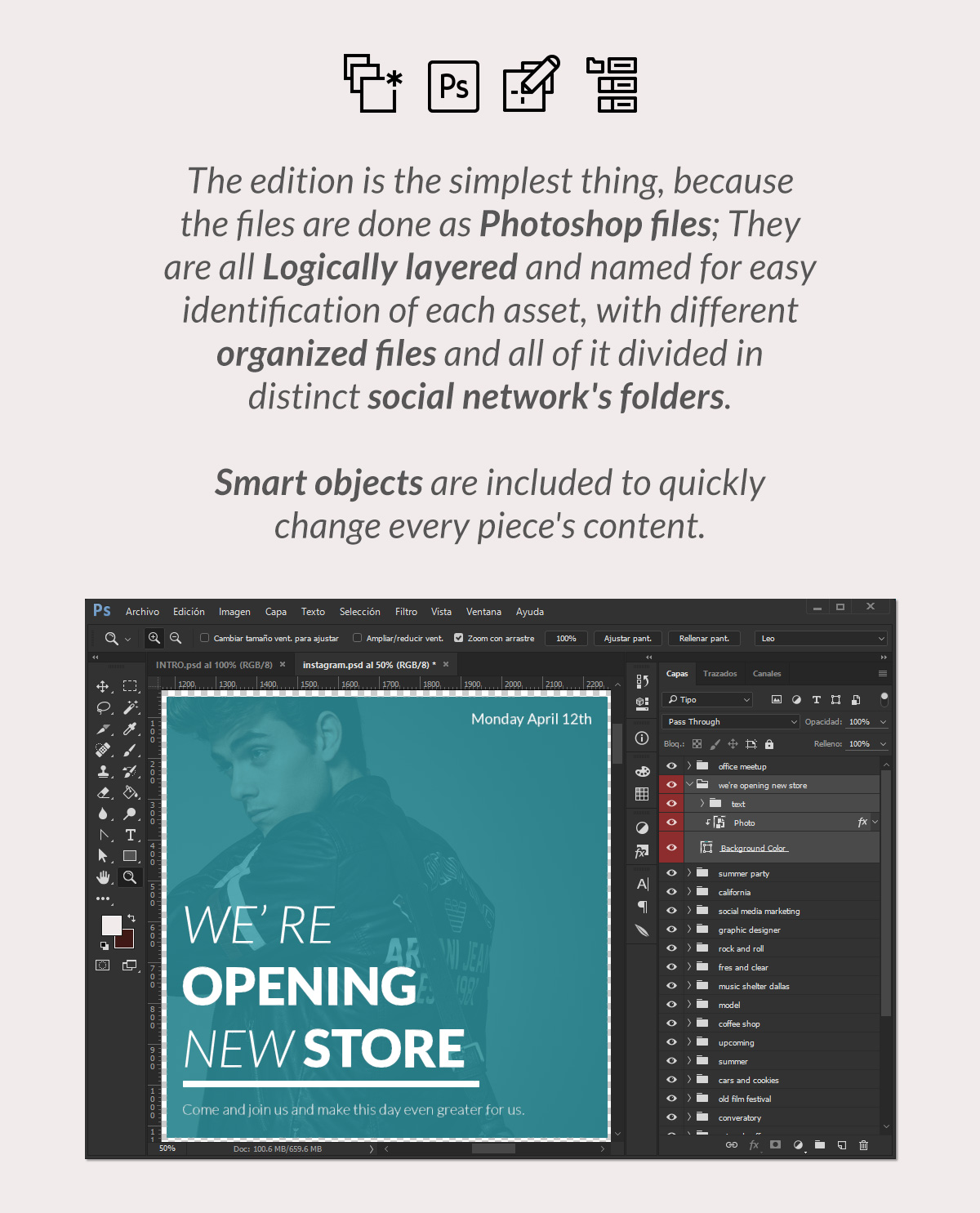Hide the 'Photo' layer

click(x=671, y=823)
